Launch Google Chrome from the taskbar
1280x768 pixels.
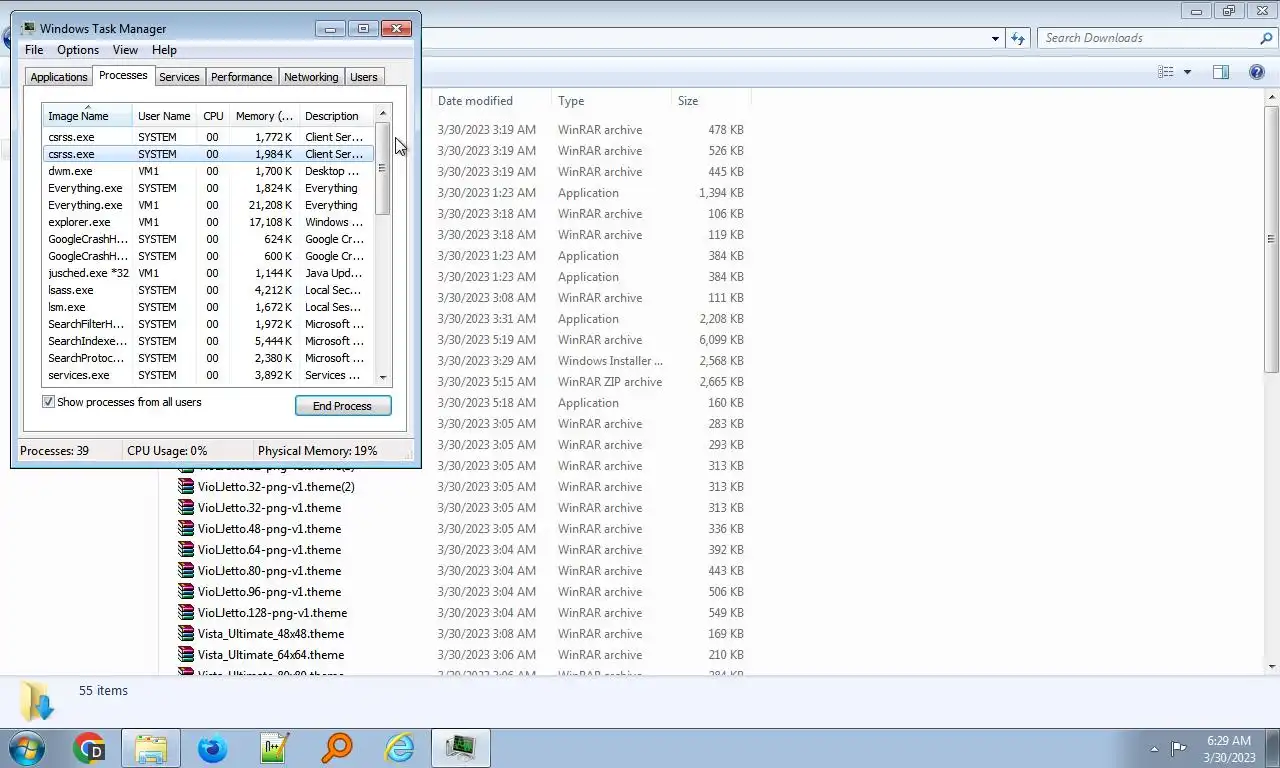pos(89,748)
